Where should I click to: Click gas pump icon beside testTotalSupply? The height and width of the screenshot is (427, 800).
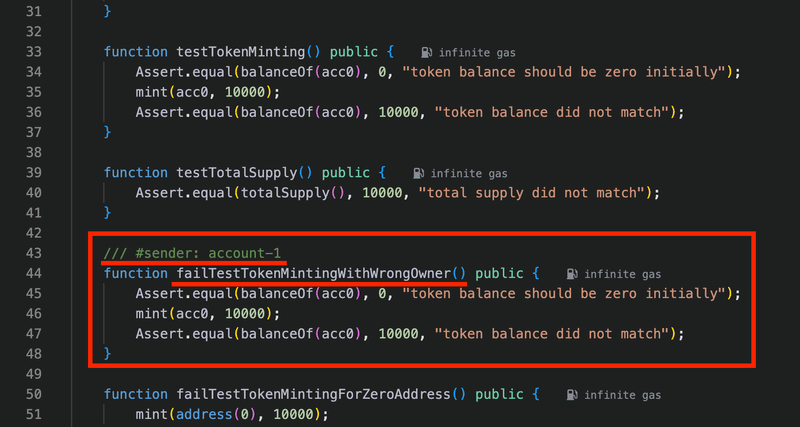click(x=418, y=173)
